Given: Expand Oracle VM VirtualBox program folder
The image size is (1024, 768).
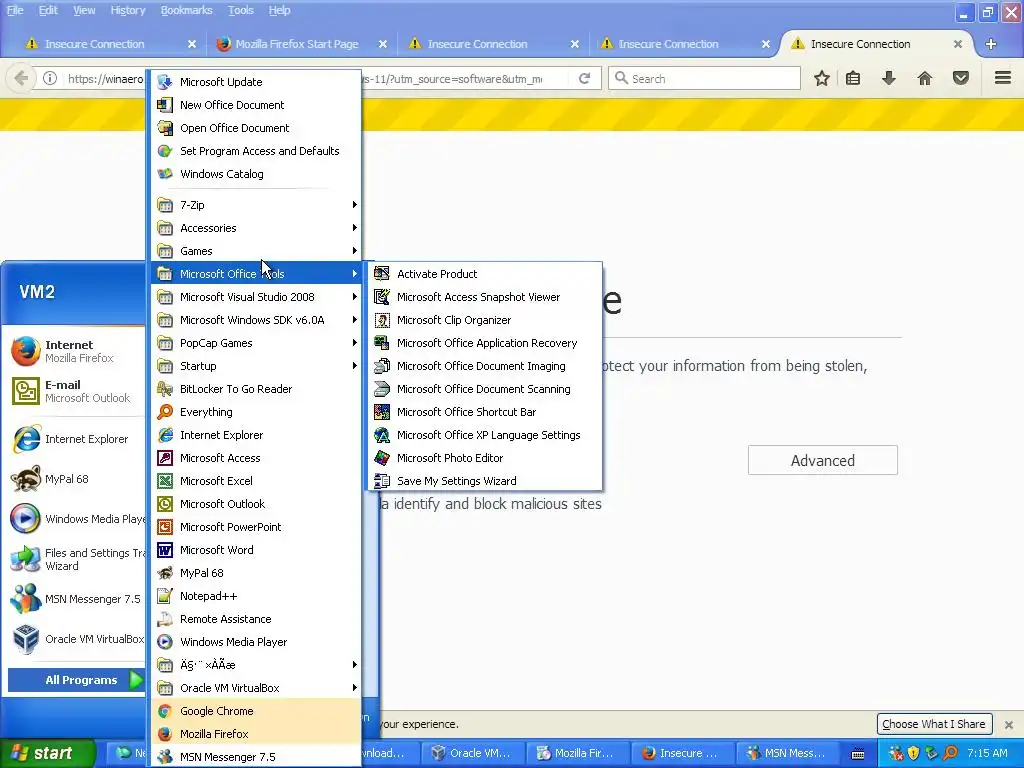Looking at the screenshot, I should point(256,688).
